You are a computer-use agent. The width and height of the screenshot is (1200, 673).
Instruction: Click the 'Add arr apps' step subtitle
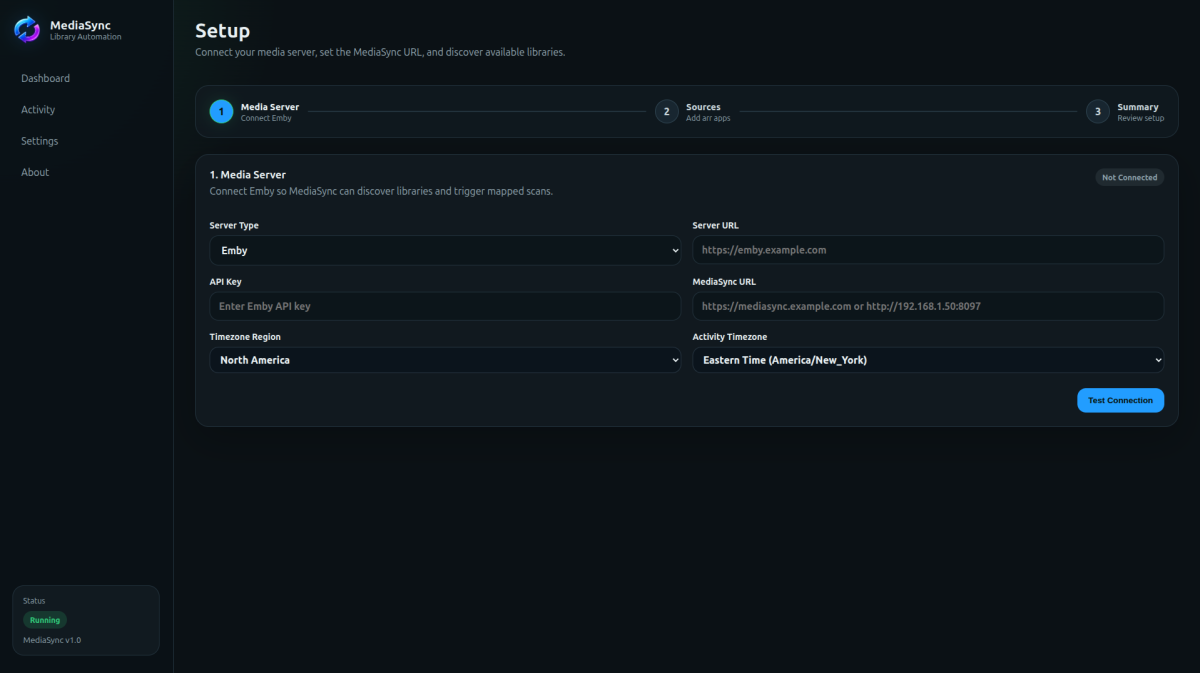tap(708, 118)
